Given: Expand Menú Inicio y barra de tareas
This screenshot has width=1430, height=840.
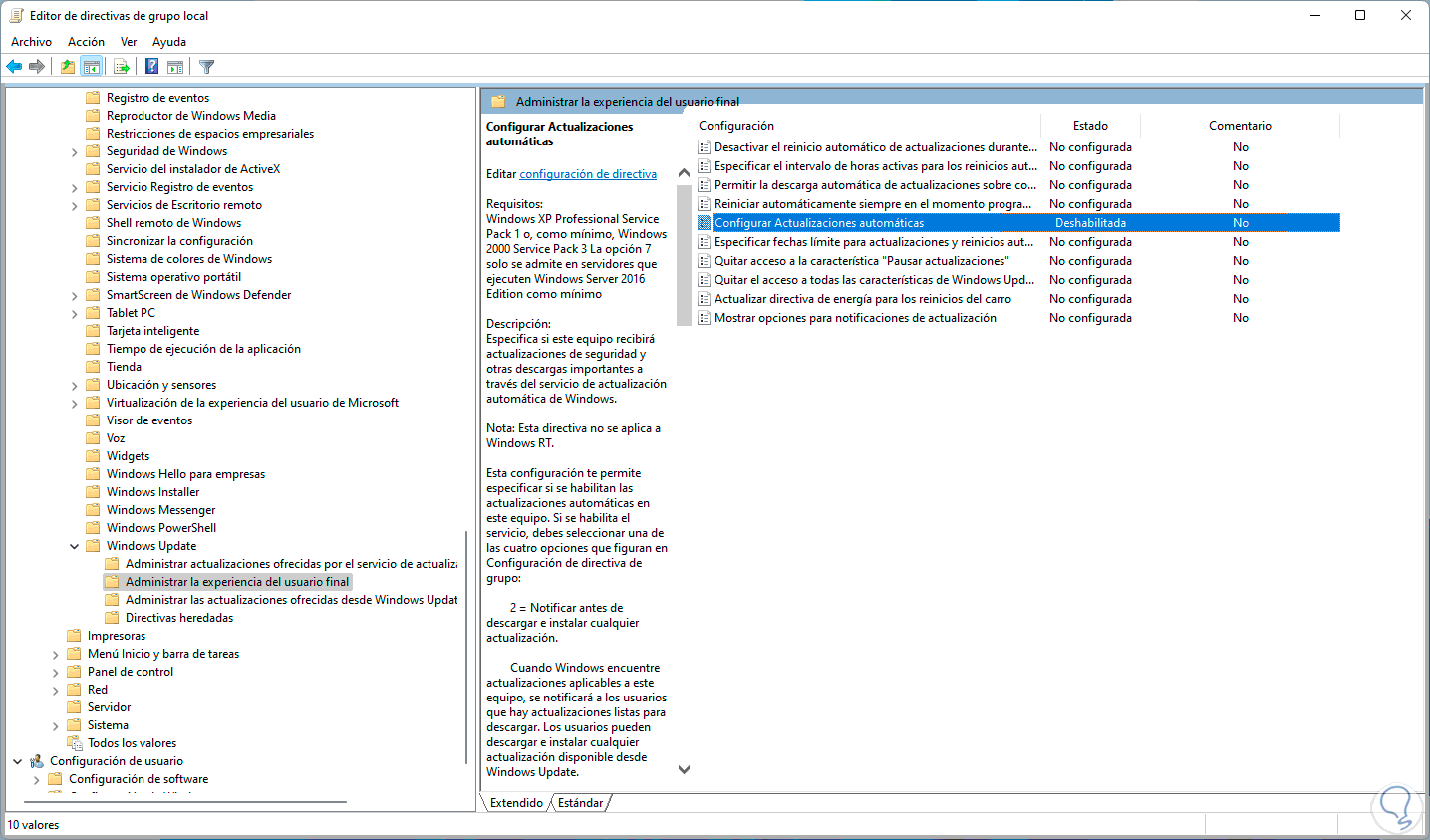Looking at the screenshot, I should [x=56, y=654].
